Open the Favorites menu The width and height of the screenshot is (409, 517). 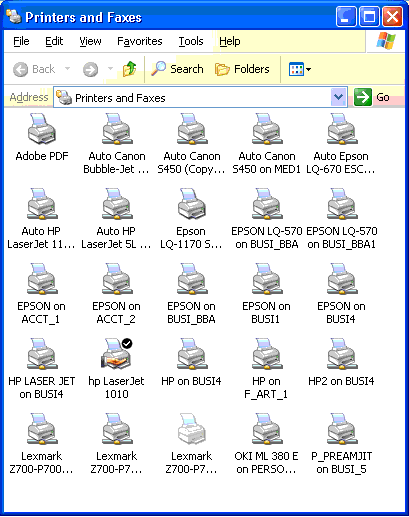pos(140,41)
